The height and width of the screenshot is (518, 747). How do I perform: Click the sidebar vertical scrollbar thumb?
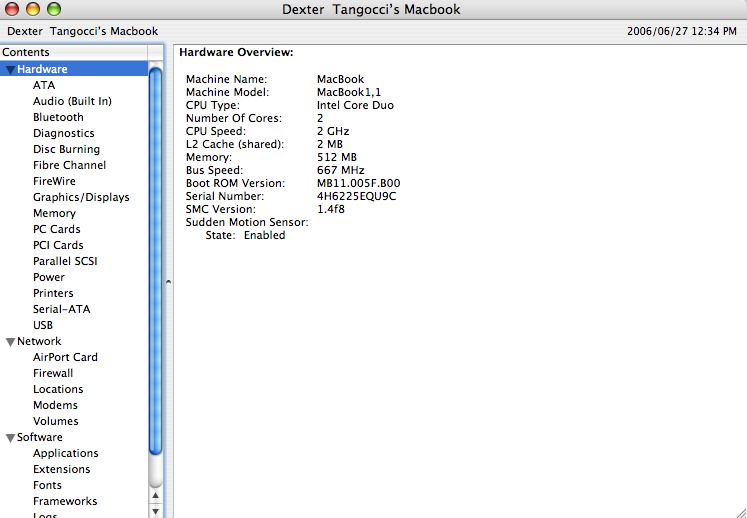155,262
